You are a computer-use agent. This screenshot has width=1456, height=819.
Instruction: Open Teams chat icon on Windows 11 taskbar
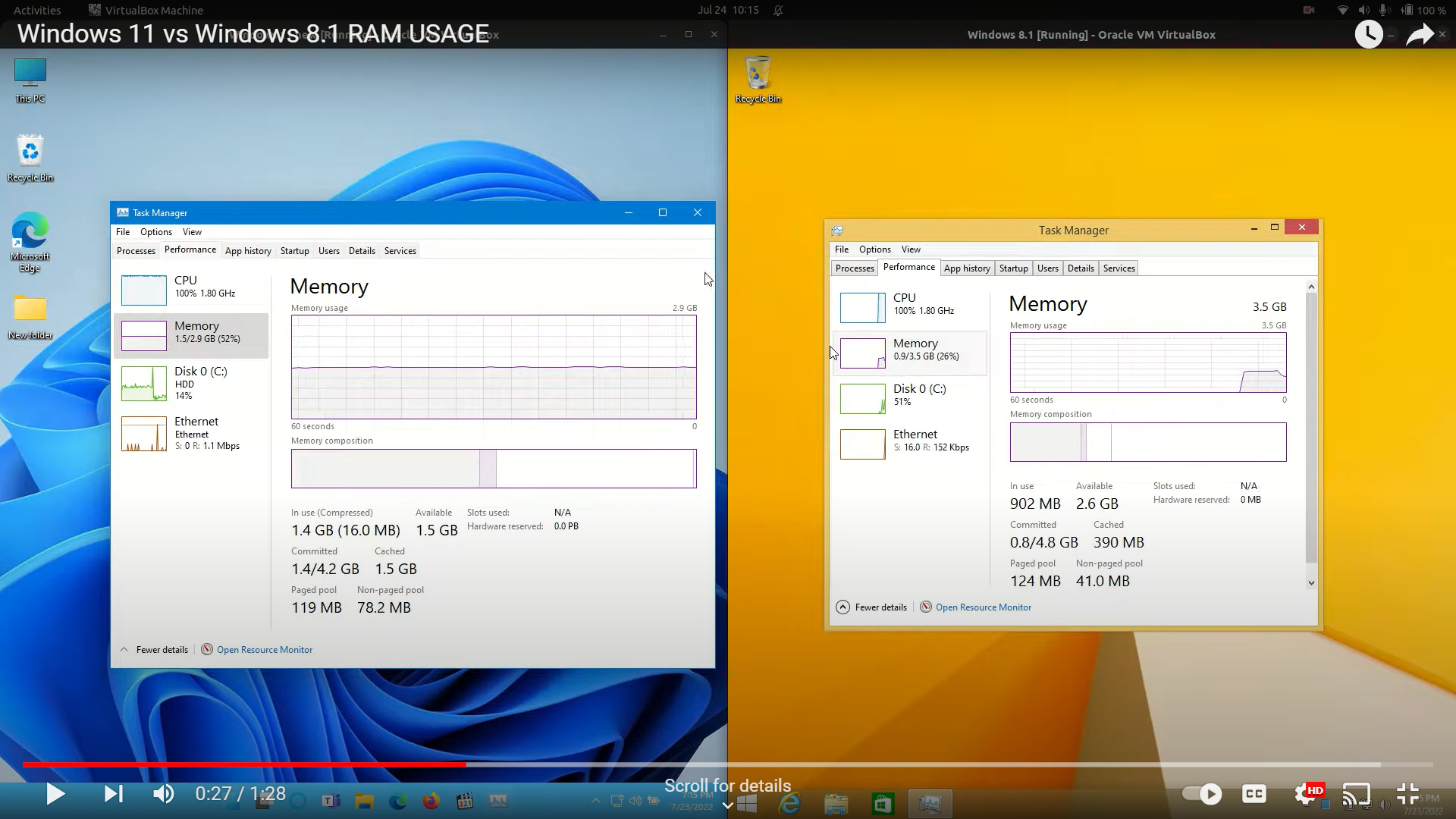pos(331,801)
